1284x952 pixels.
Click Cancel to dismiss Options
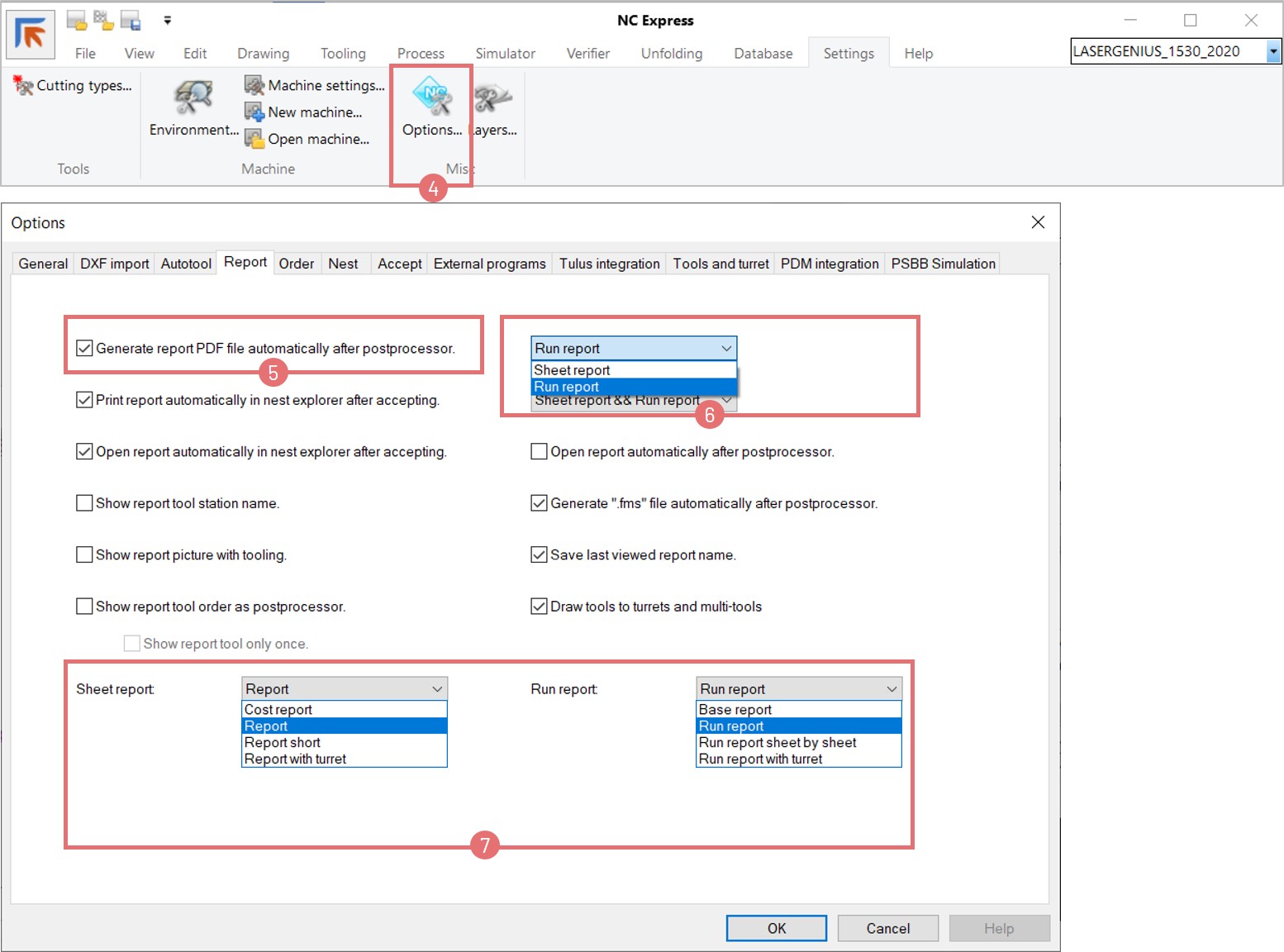887,928
